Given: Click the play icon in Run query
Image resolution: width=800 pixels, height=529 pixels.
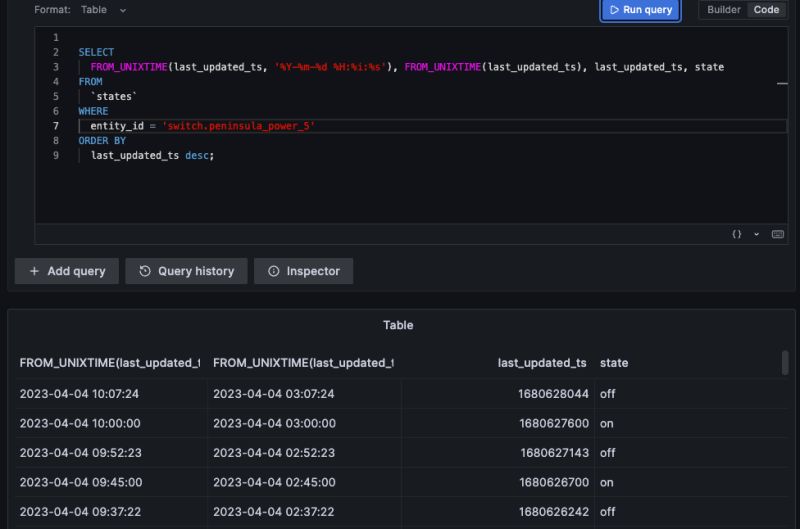Looking at the screenshot, I should (x=614, y=10).
